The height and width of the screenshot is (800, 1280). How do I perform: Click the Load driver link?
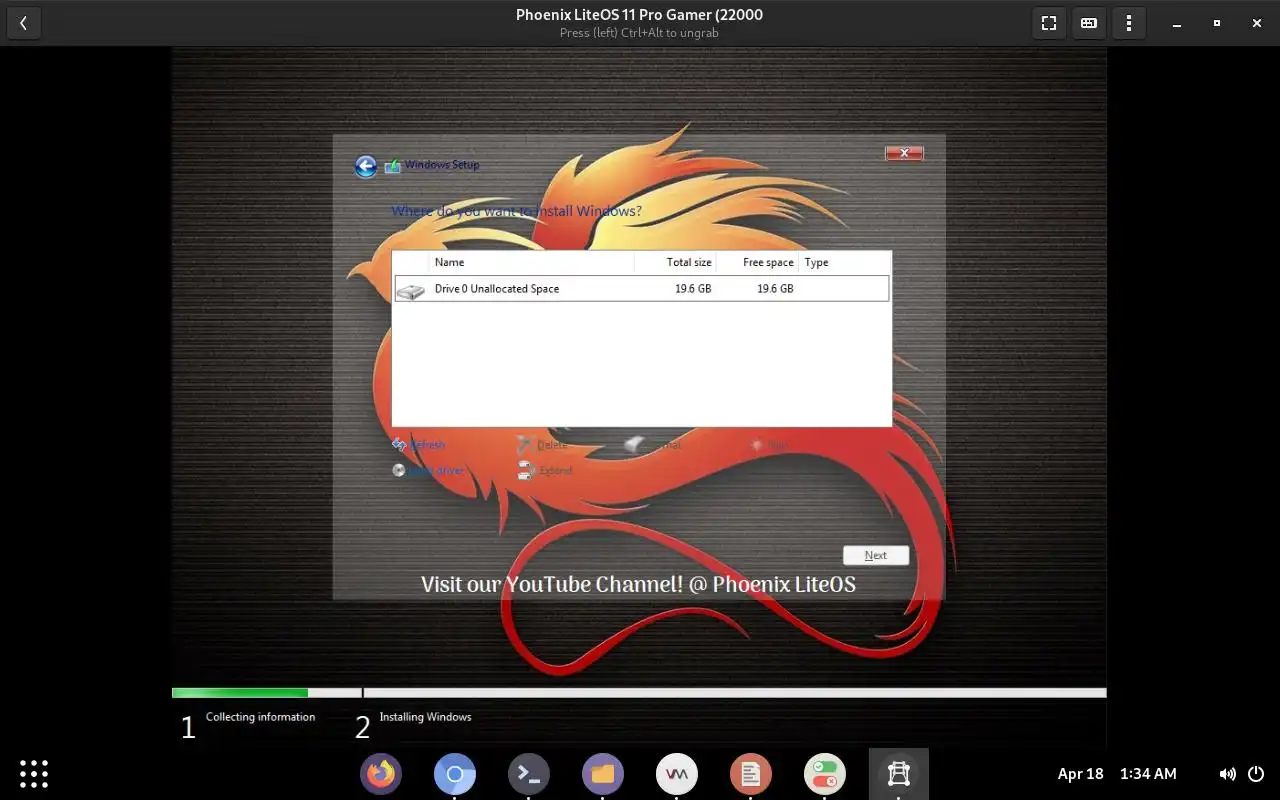tap(437, 470)
